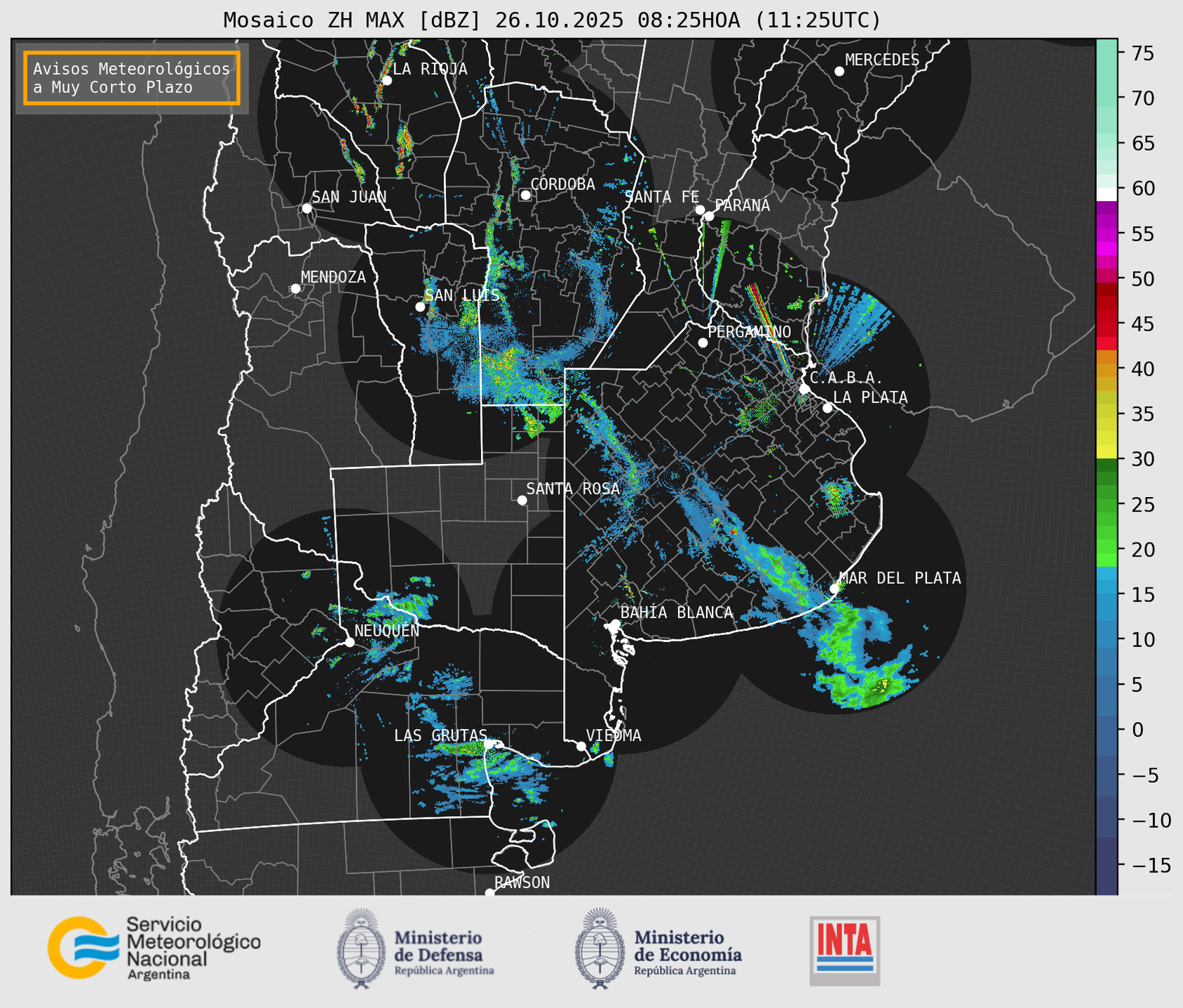1183x1008 pixels.
Task: Click the Avisos Meteorológicos a Muy Corto Plazo box
Action: point(132,78)
